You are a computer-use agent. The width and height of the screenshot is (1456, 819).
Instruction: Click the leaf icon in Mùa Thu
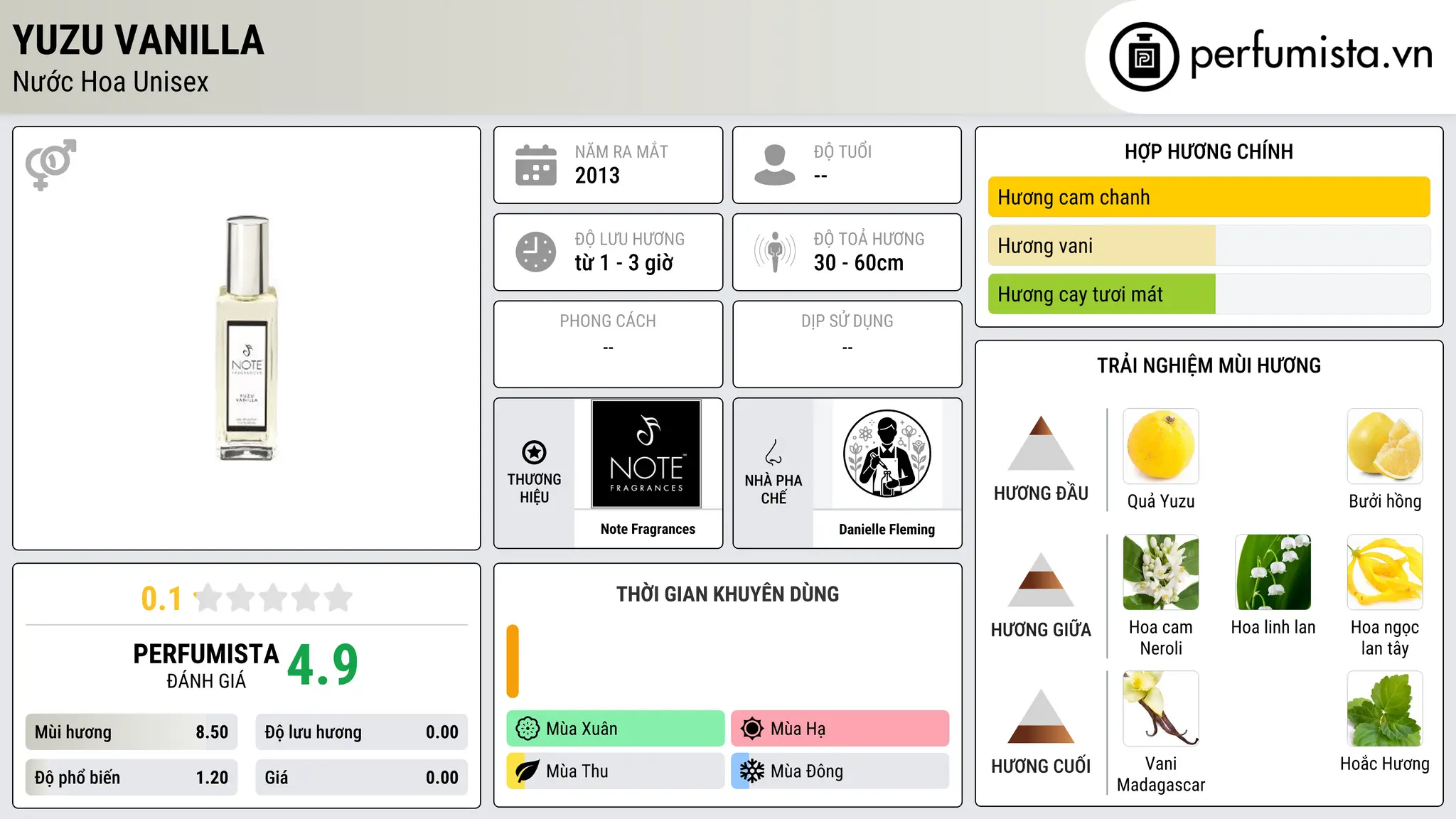(528, 771)
